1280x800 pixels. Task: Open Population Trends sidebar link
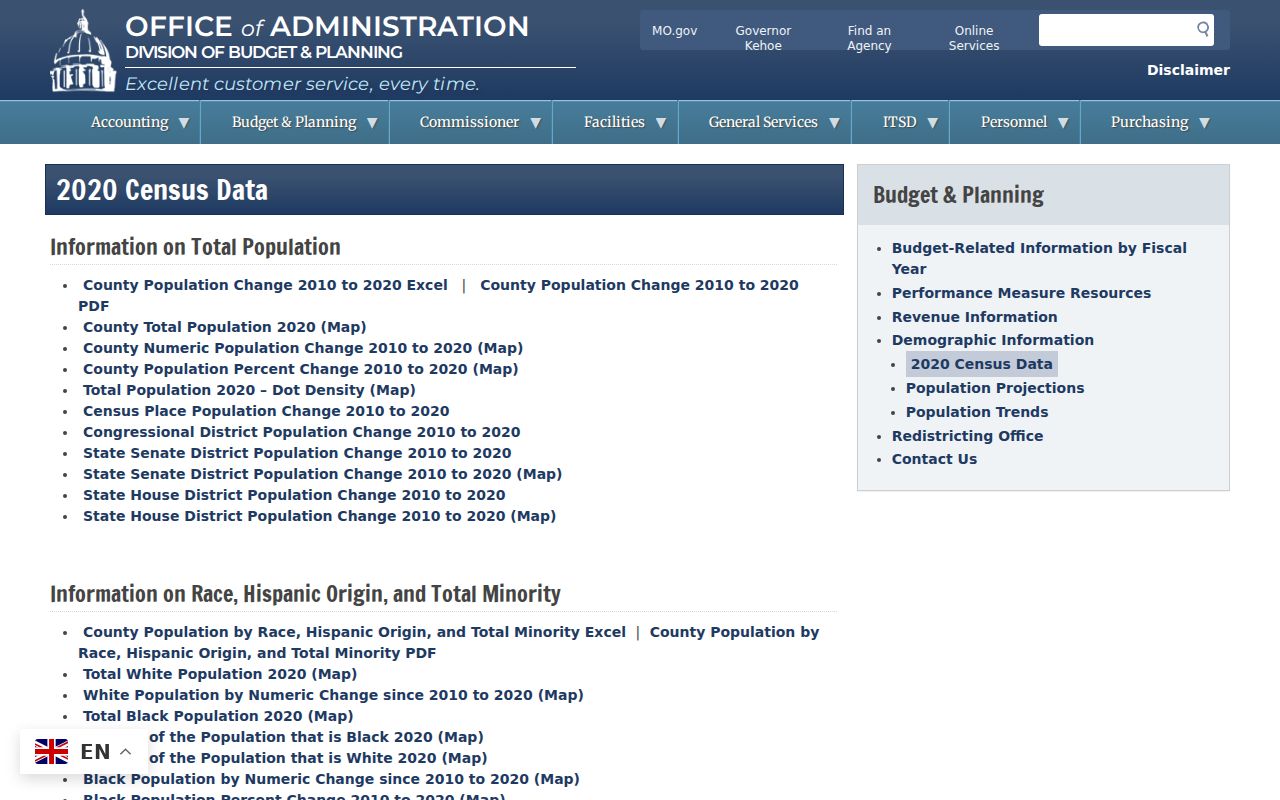click(x=977, y=412)
